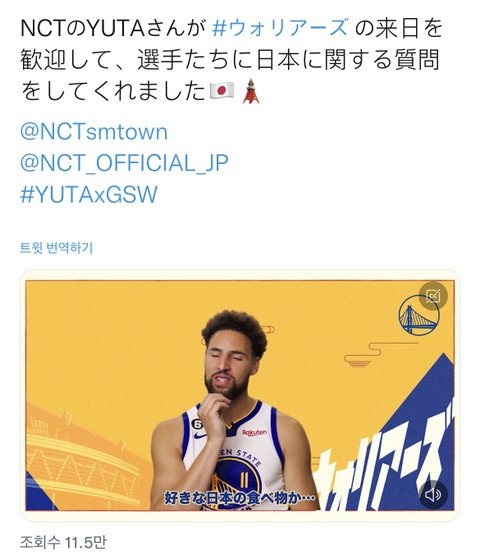
Task: Unmute the video with the speaker icon
Action: 433,494
